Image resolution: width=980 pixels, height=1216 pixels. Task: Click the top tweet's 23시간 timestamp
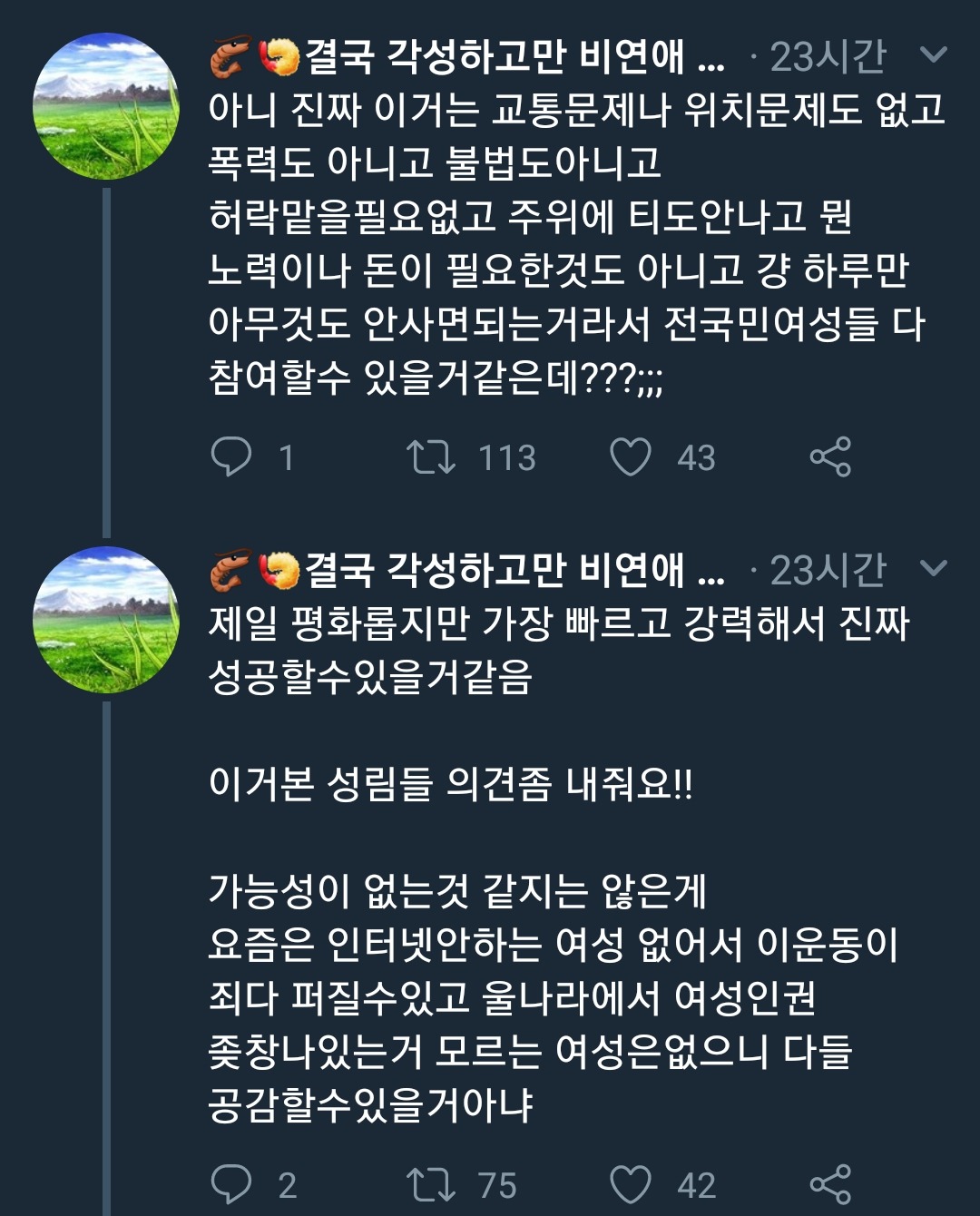tap(827, 57)
